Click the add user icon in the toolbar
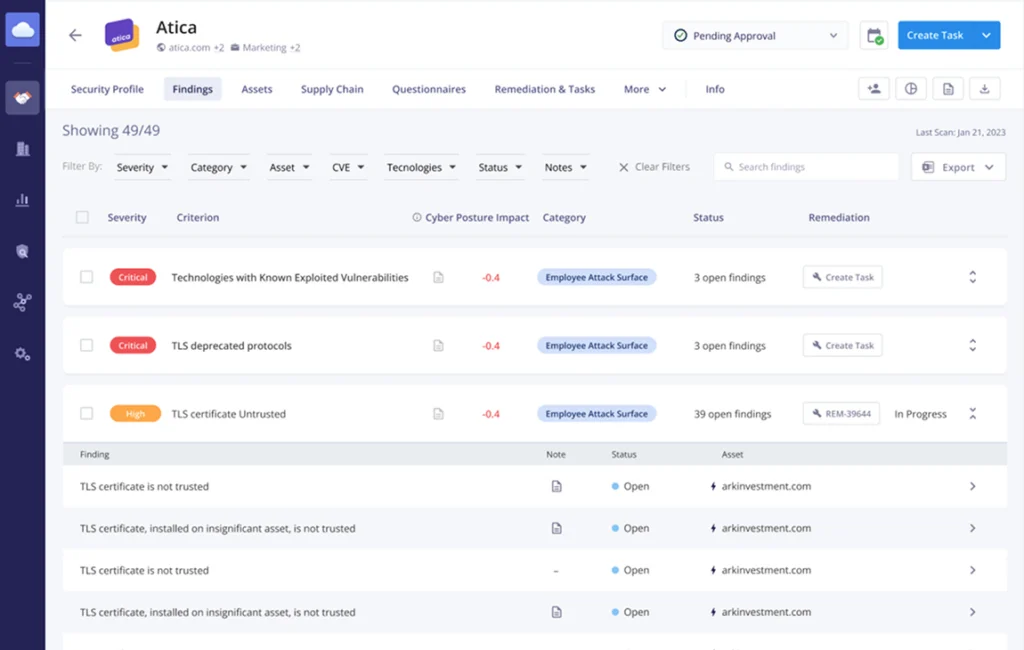The width and height of the screenshot is (1024, 650). [873, 88]
